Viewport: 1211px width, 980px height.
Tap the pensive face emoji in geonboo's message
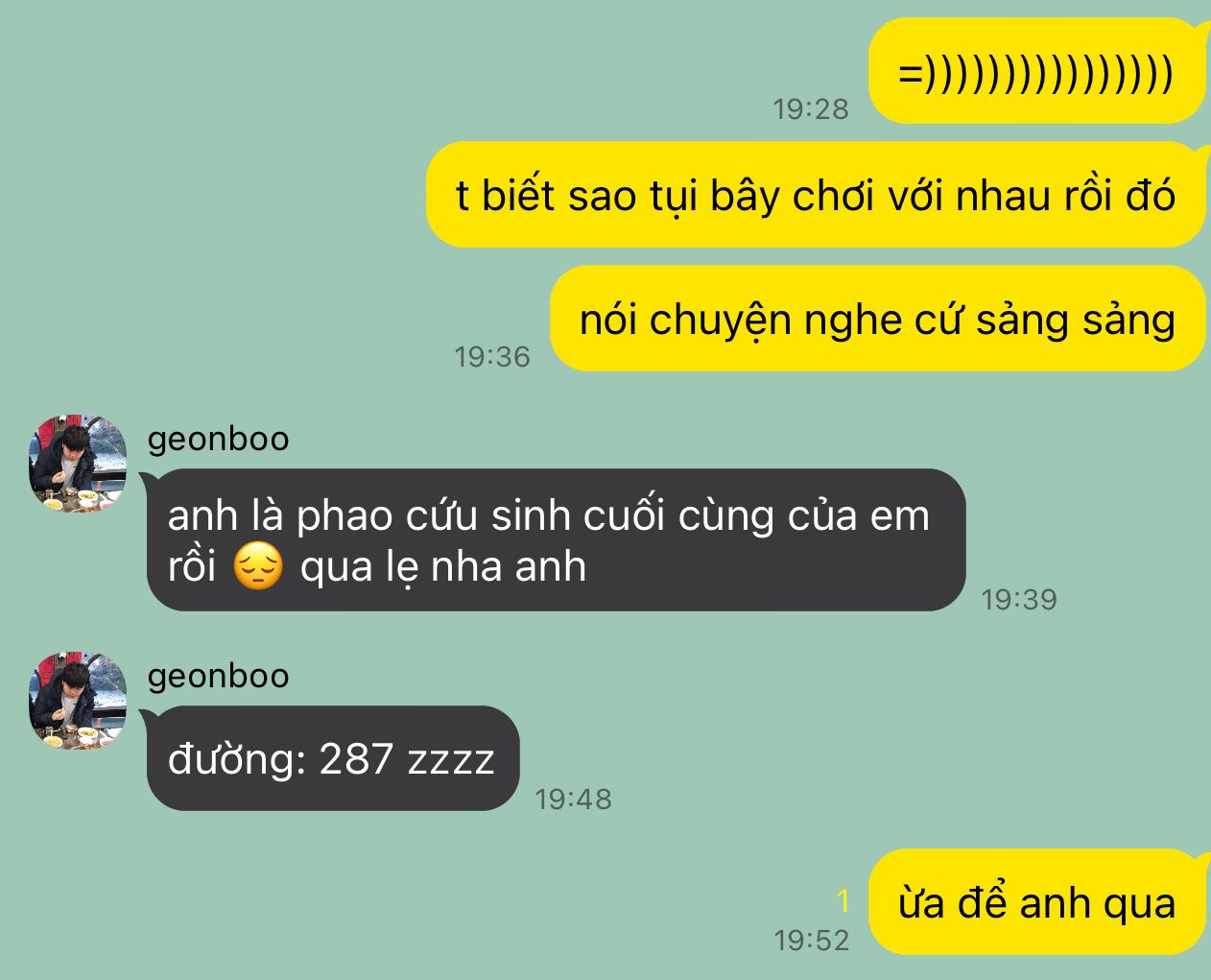point(258,566)
